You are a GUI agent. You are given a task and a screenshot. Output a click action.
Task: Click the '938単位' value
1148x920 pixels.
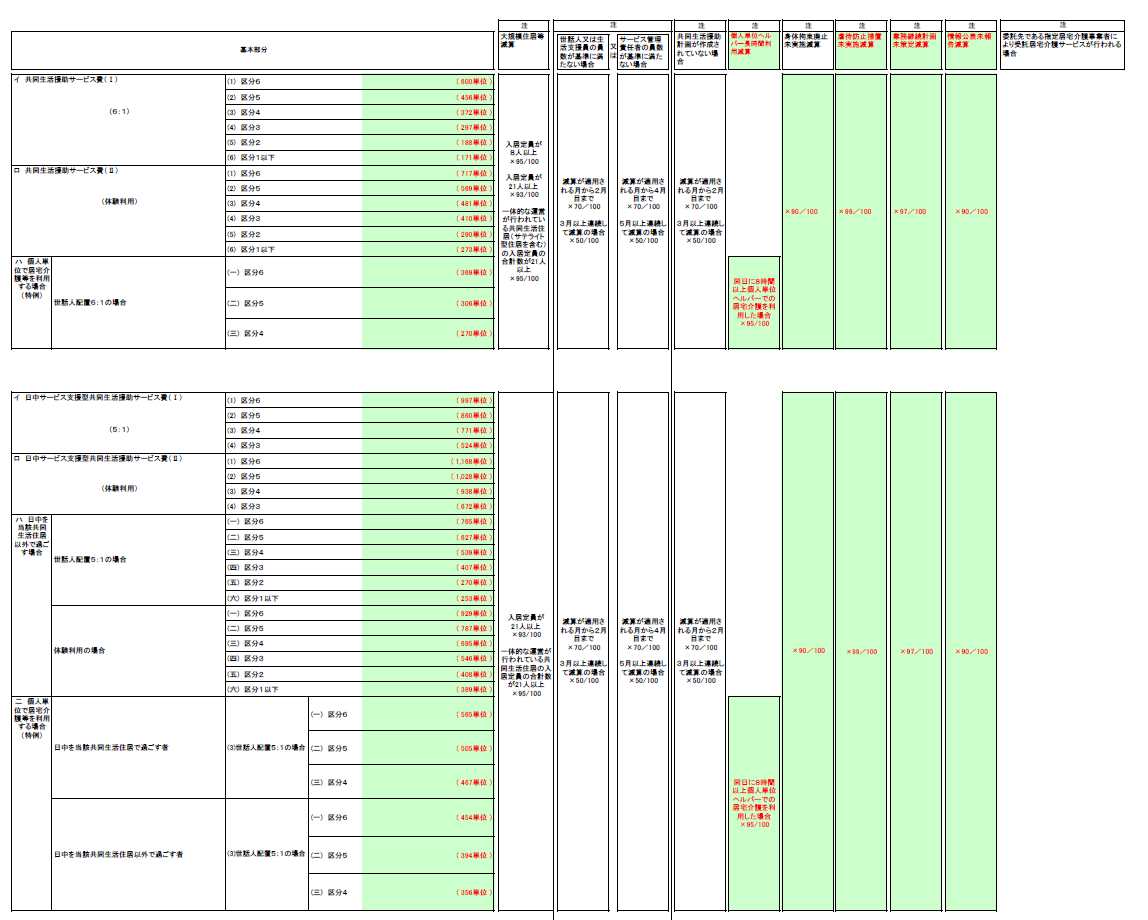474,492
